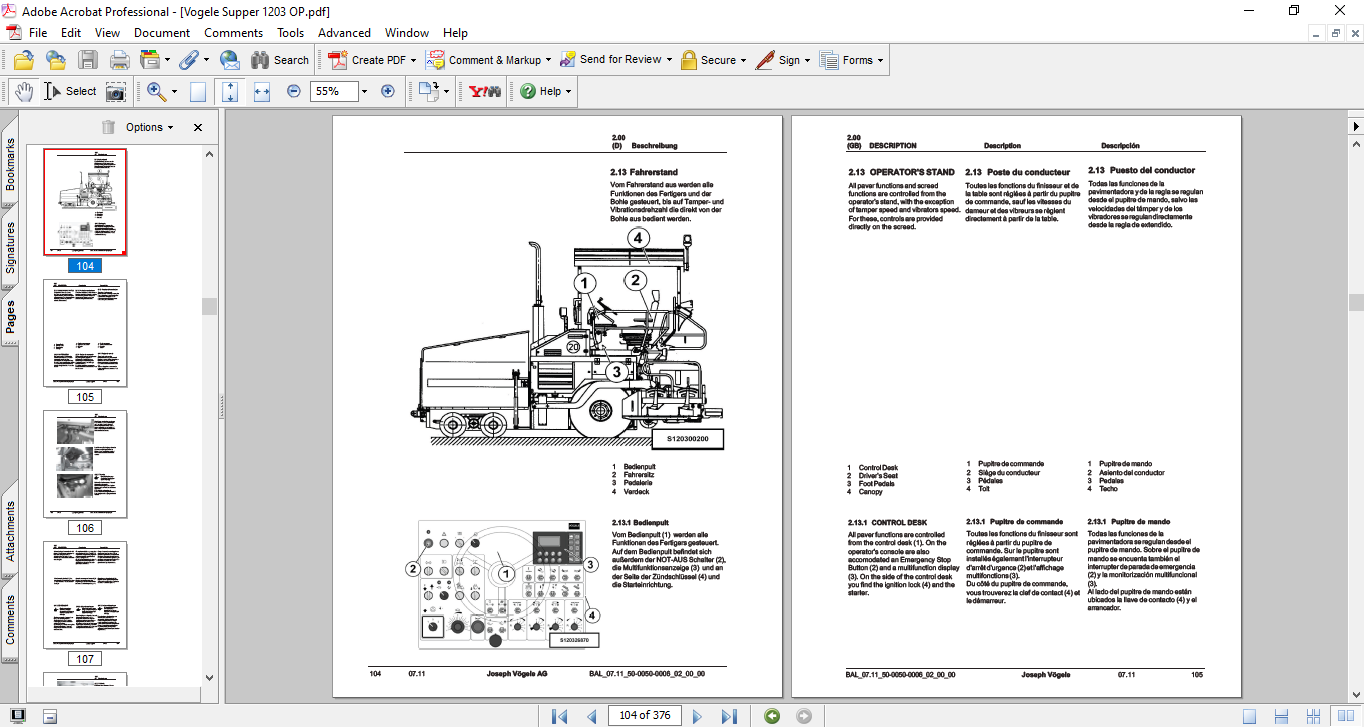The width and height of the screenshot is (1364, 727).
Task: Click the Select text tool button
Action: (70, 91)
